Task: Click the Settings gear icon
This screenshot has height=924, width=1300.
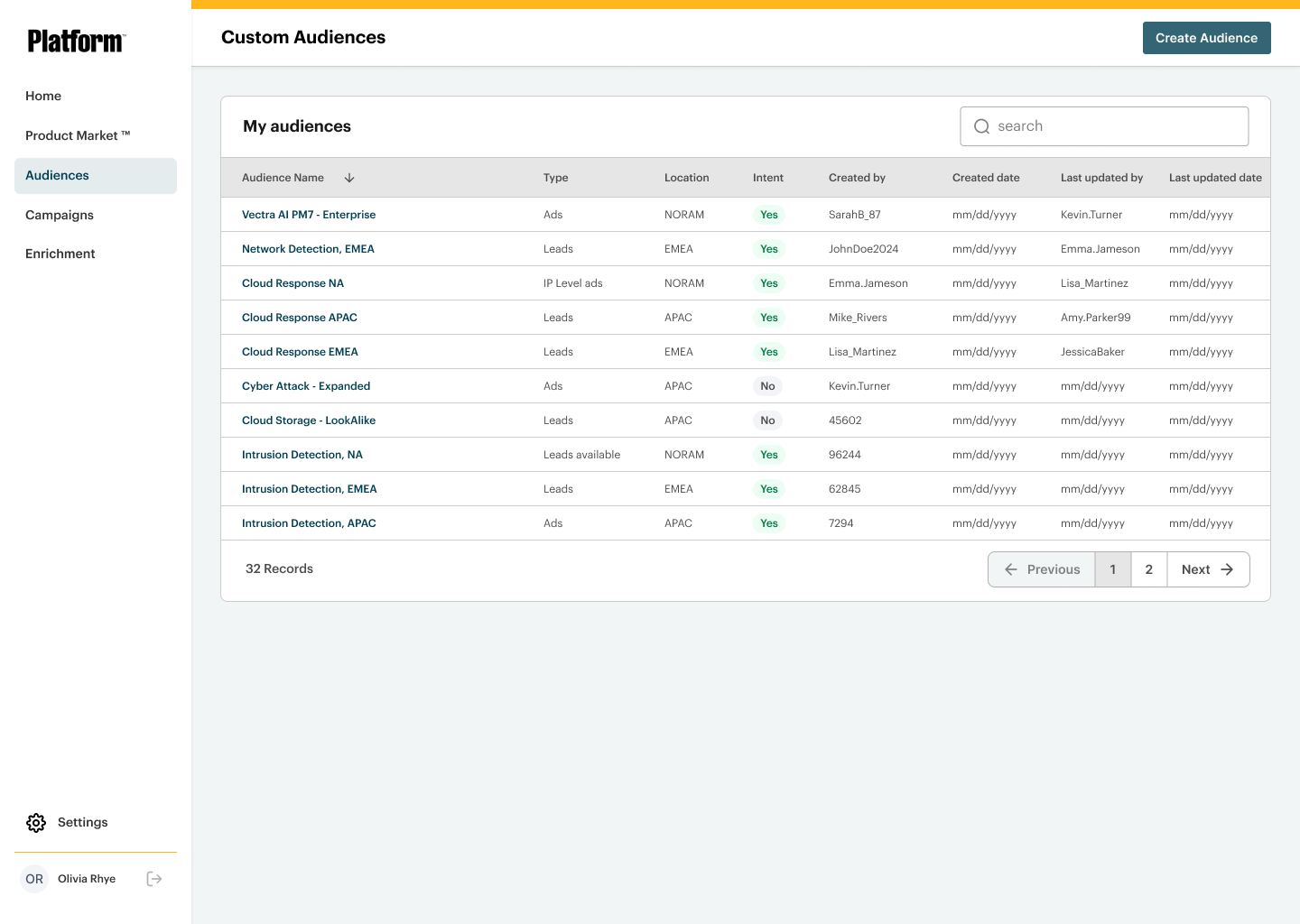Action: (x=36, y=823)
